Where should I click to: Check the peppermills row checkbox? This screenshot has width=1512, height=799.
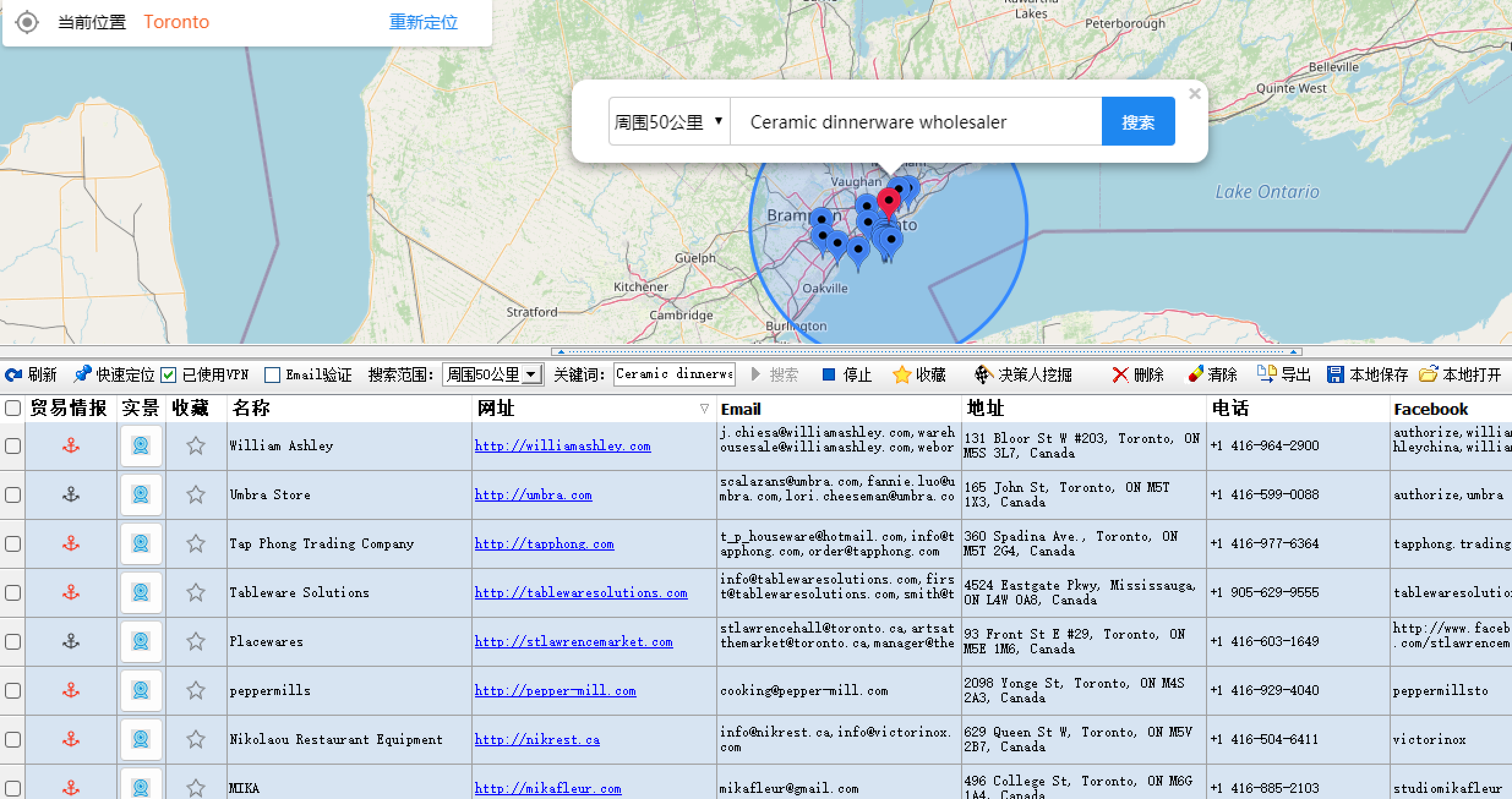point(13,691)
